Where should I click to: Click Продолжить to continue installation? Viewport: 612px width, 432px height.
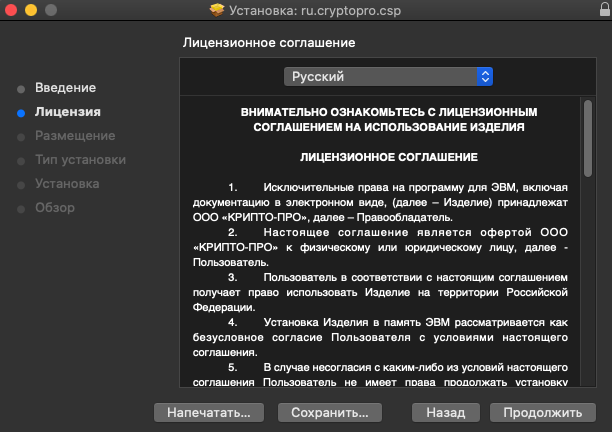543,412
